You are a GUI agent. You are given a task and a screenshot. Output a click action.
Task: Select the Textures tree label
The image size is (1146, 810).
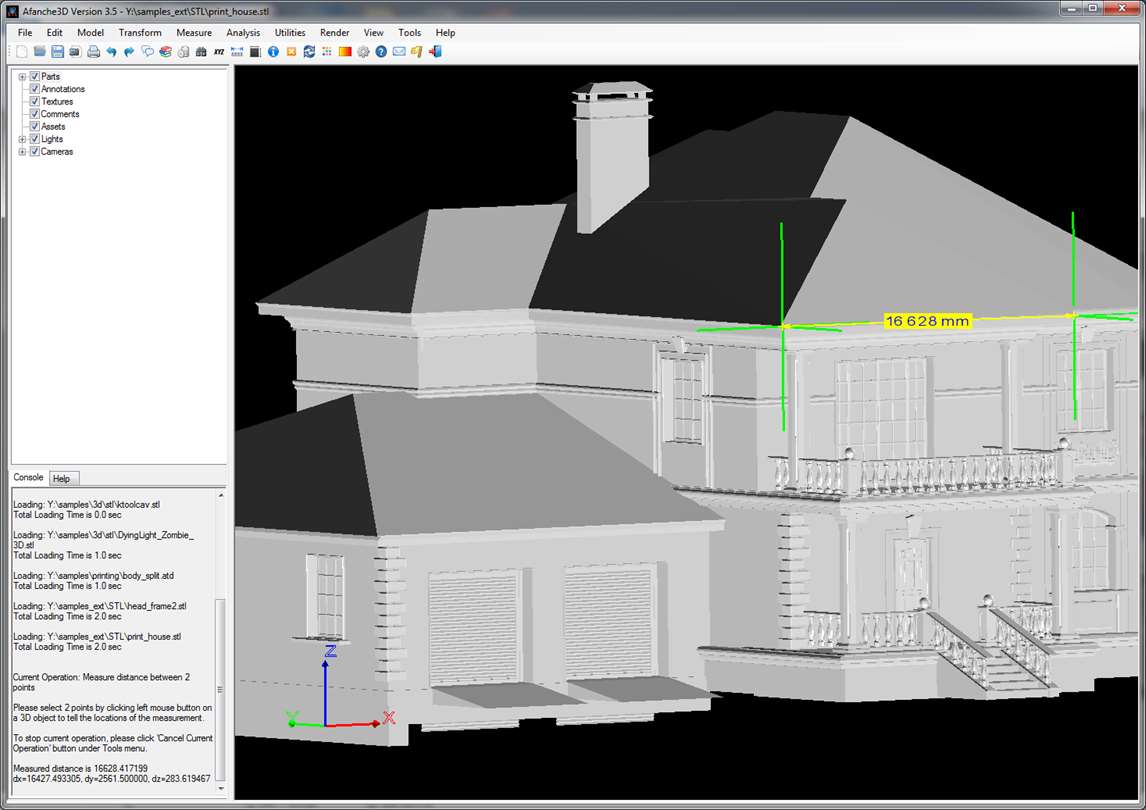point(57,101)
